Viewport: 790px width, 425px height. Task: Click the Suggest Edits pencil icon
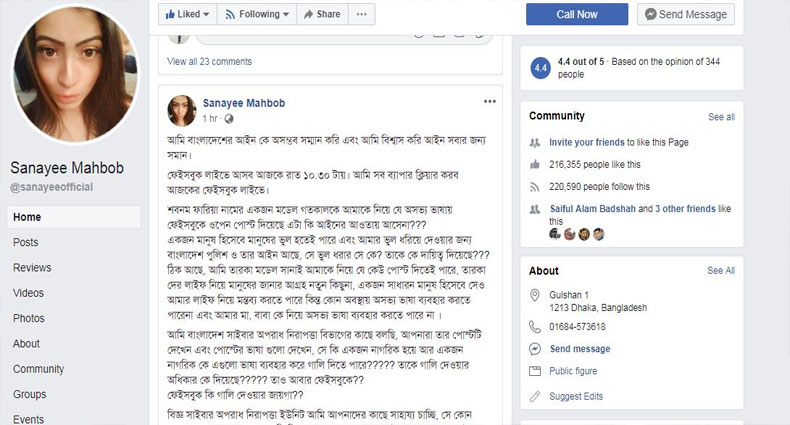[x=537, y=396]
